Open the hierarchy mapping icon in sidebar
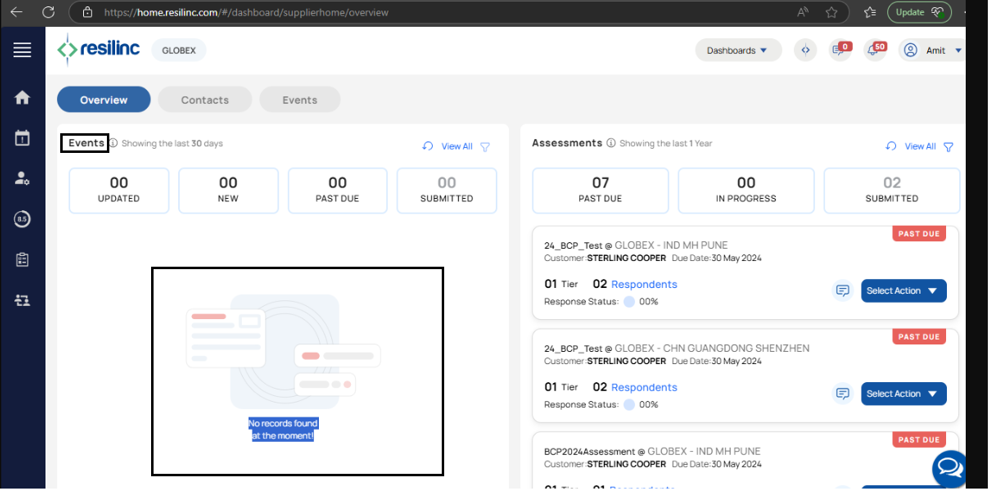Image resolution: width=988 pixels, height=493 pixels. pyautogui.click(x=22, y=300)
